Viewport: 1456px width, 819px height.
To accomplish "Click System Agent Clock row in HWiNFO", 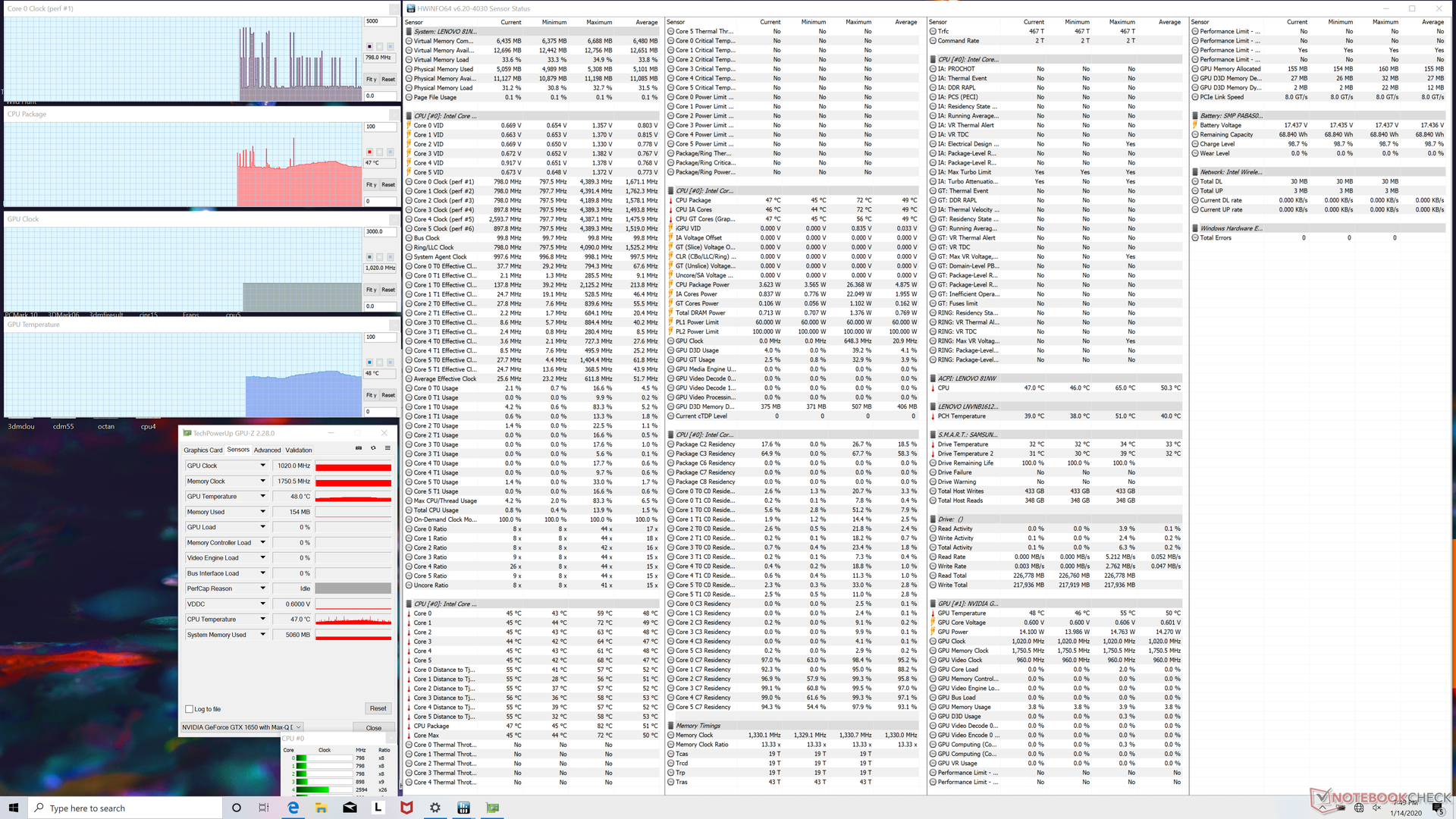I will (x=532, y=256).
